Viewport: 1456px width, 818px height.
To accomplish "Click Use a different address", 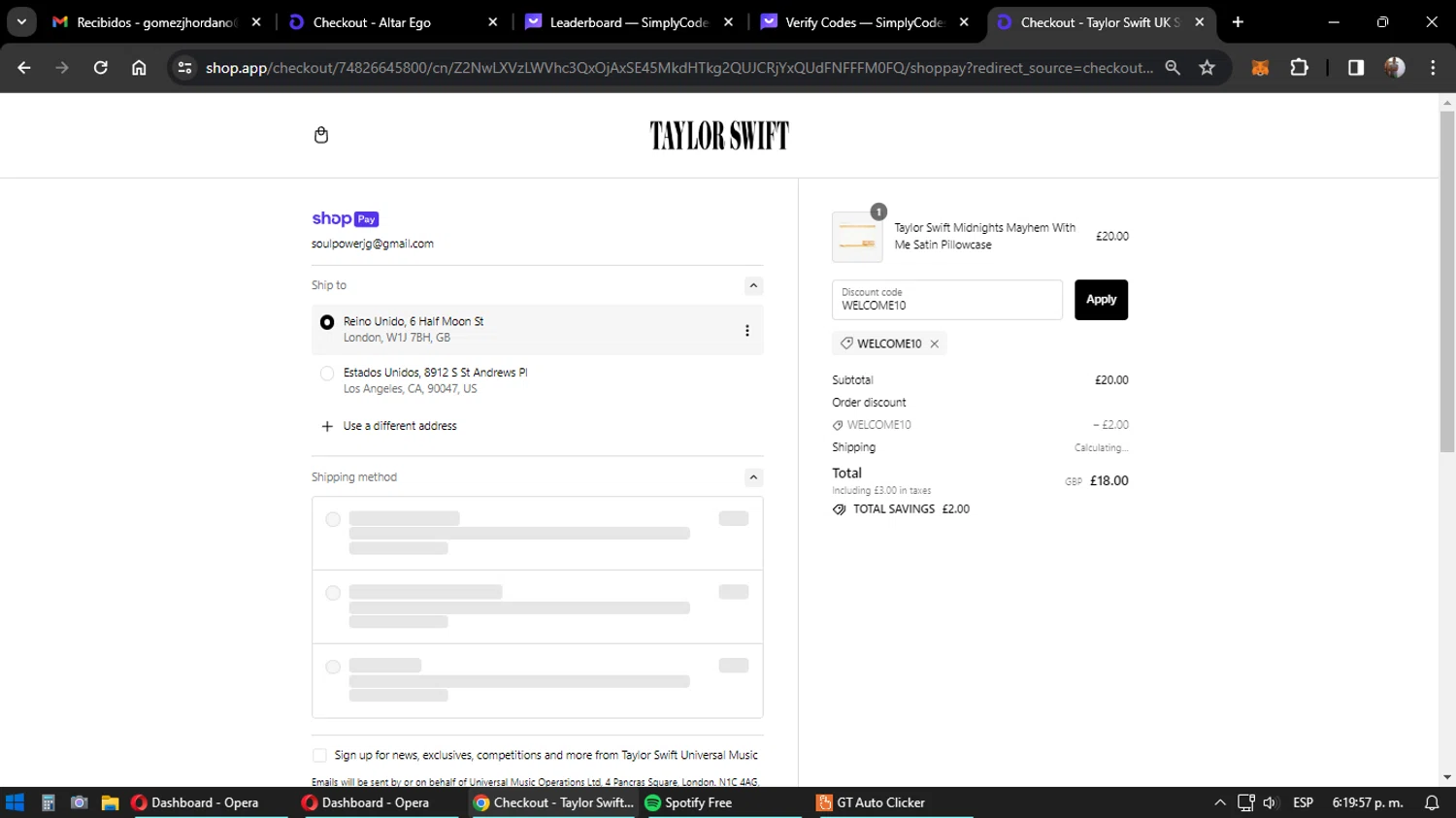I will 400,426.
